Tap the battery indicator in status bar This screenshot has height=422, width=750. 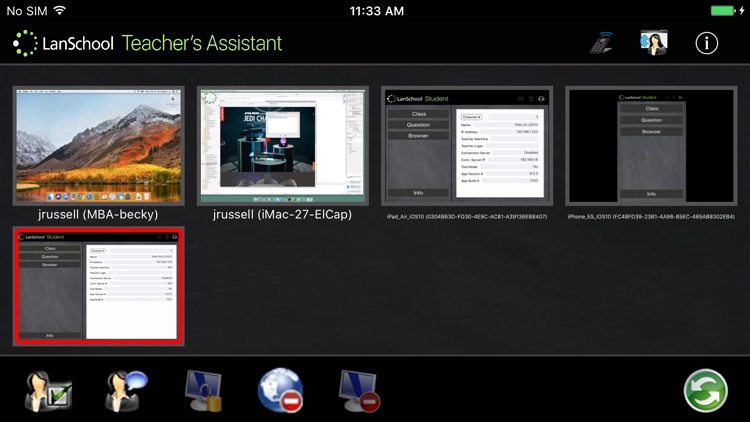point(723,11)
